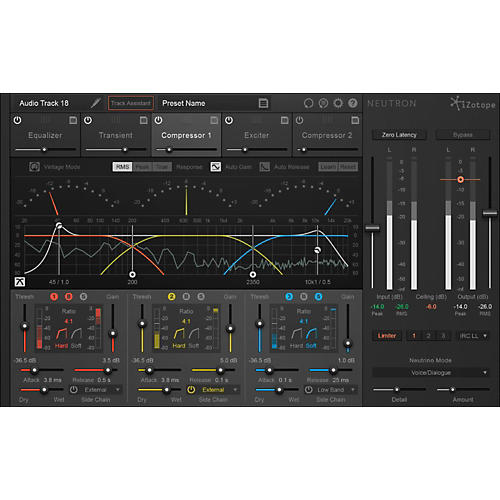Click the Auto Release icon

[265, 167]
